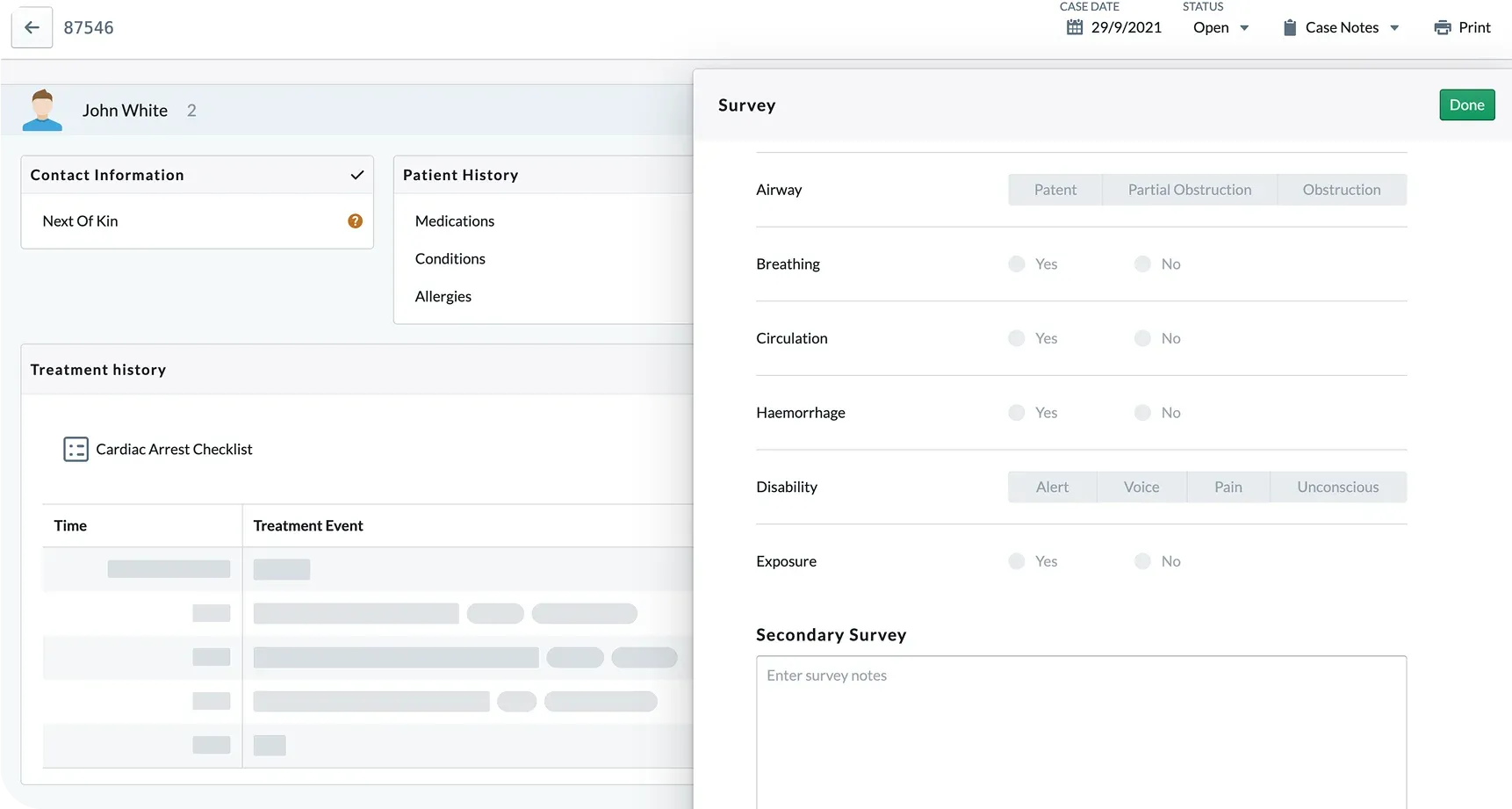Click the Next Of Kin help icon

coord(355,221)
